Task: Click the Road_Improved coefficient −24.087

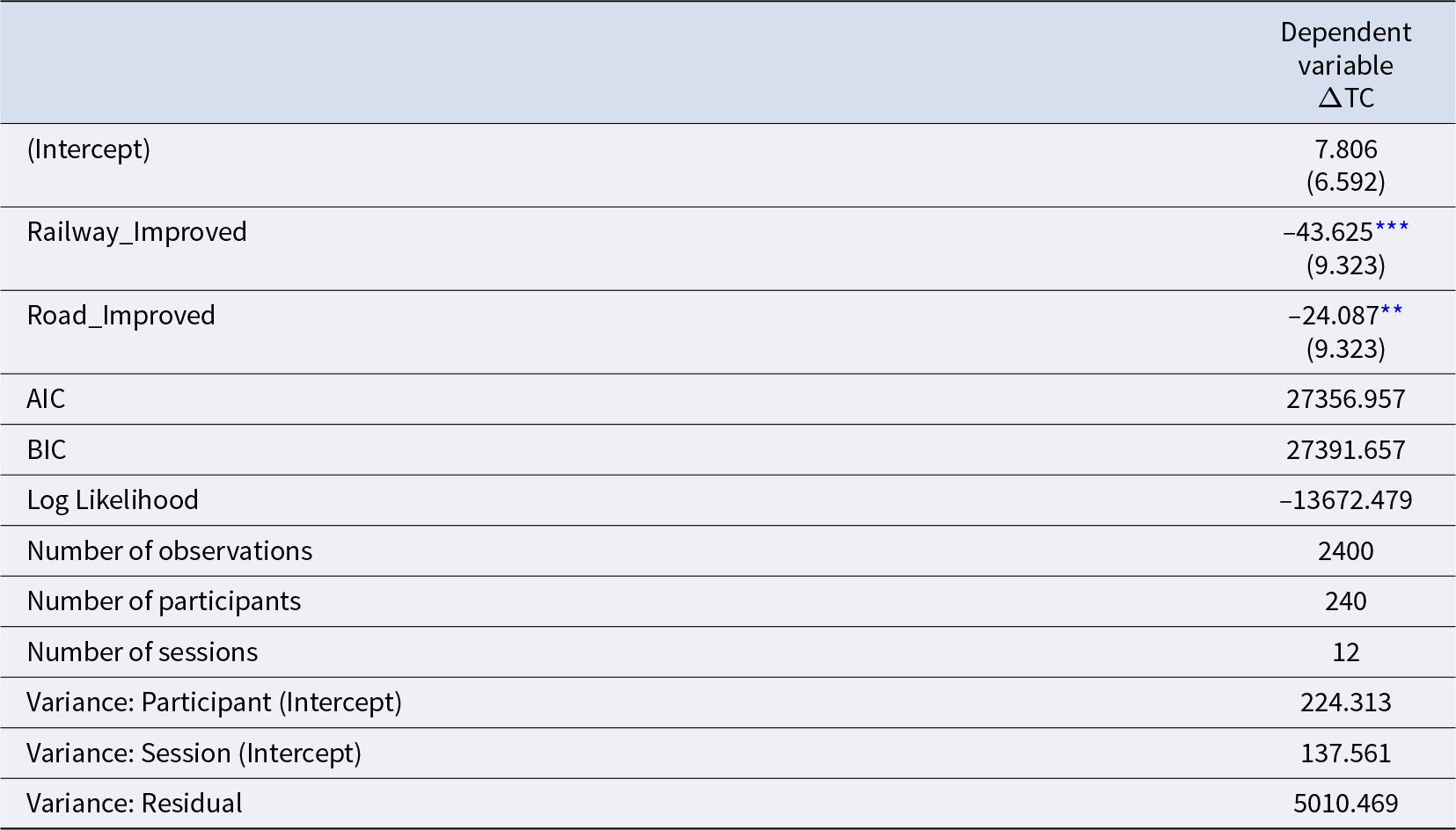Action: [1333, 316]
